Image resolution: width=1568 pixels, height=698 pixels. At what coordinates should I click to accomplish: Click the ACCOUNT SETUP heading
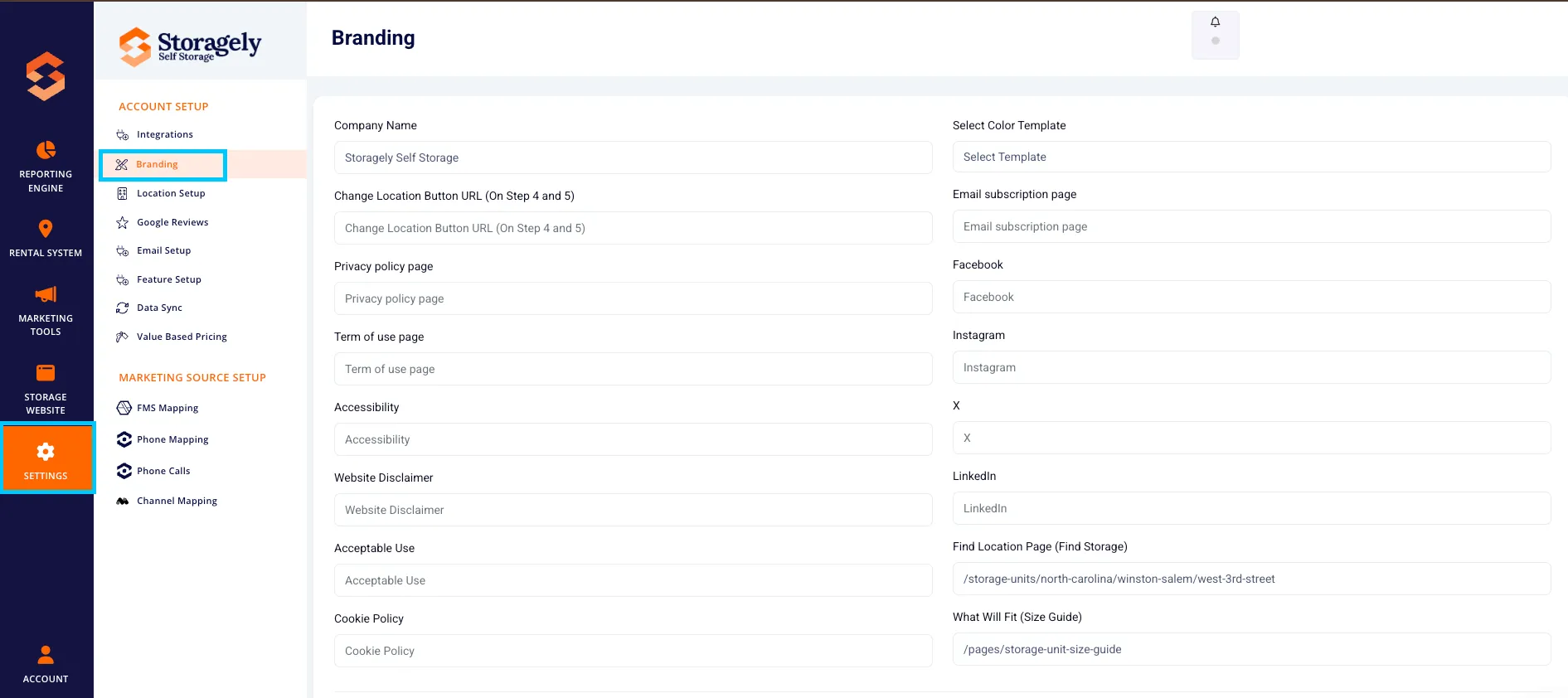(163, 107)
